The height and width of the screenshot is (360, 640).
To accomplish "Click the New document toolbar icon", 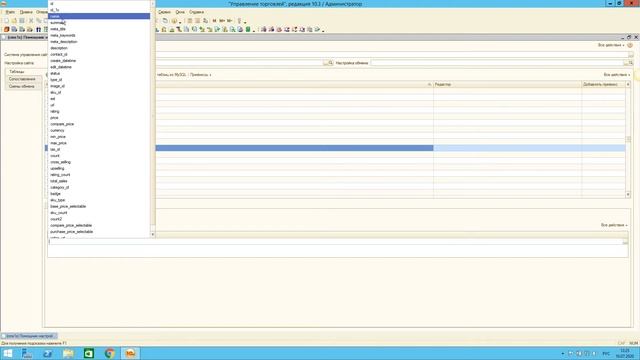I will (x=7, y=21).
